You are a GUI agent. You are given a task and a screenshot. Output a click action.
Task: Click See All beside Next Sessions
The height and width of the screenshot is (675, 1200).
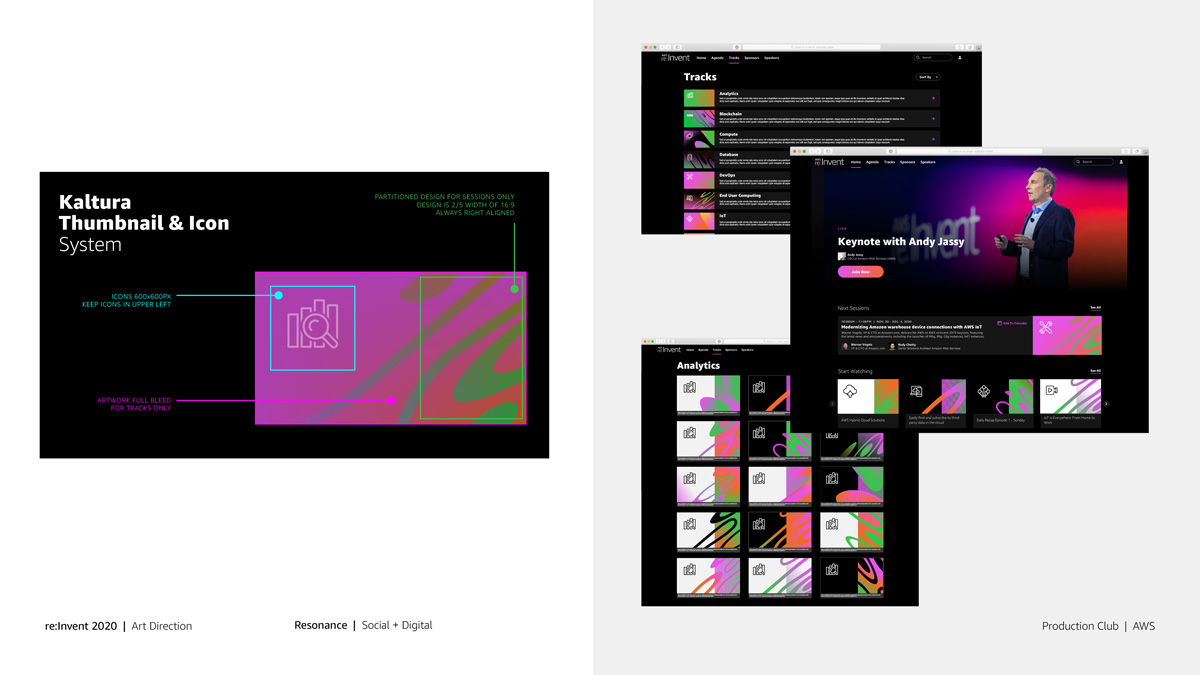coord(1095,308)
